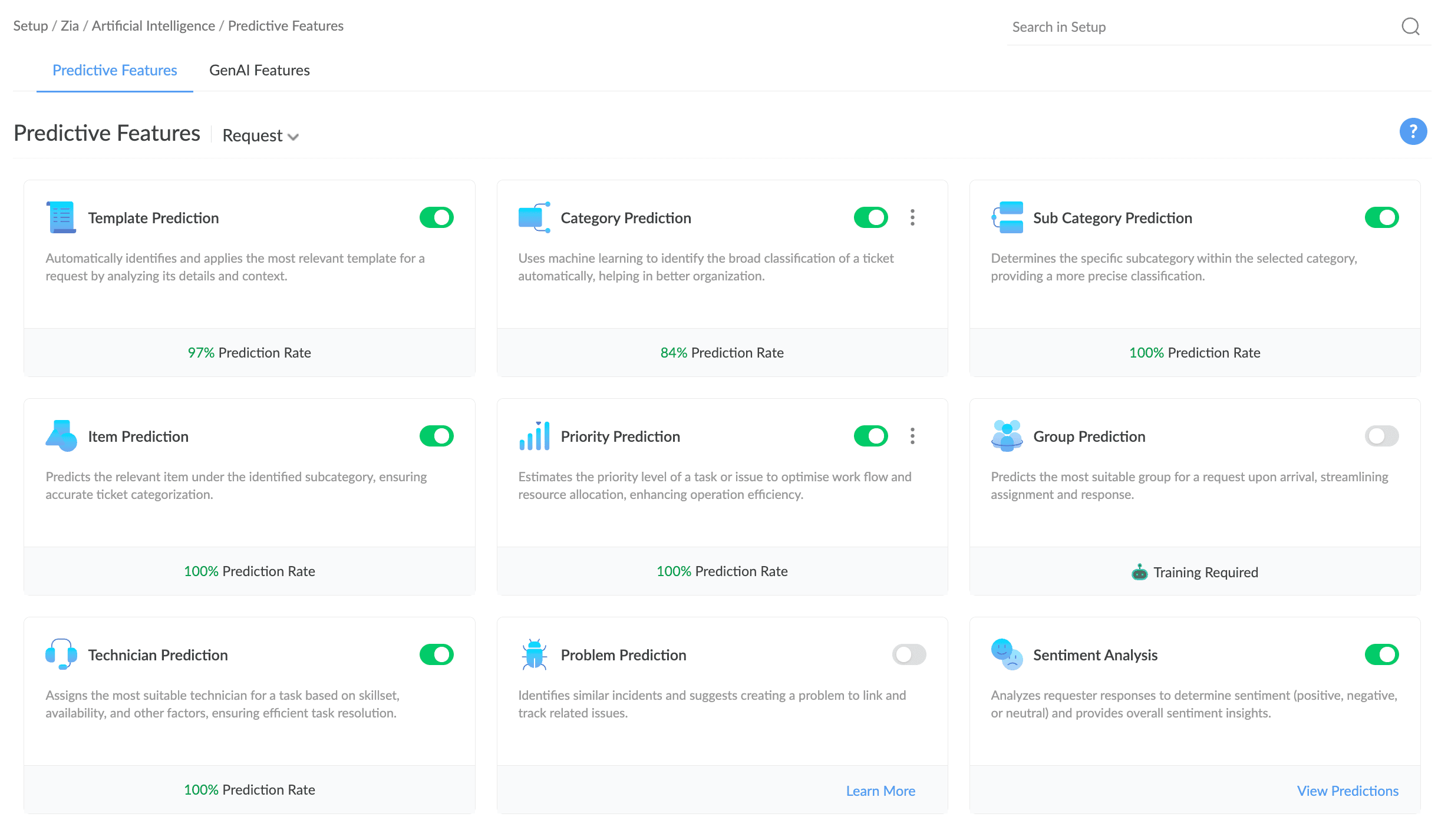This screenshot has height=840, width=1438.
Task: Click the Template Prediction scroll icon
Action: [x=61, y=217]
